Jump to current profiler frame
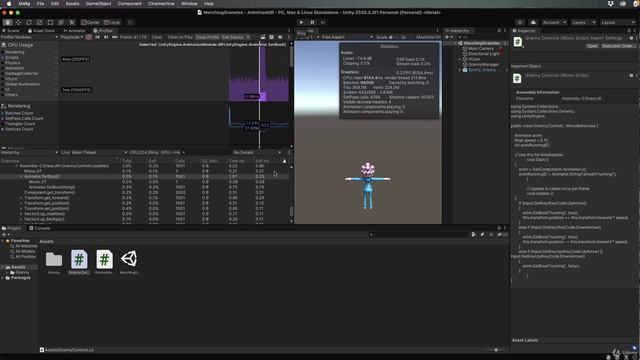 point(114,37)
